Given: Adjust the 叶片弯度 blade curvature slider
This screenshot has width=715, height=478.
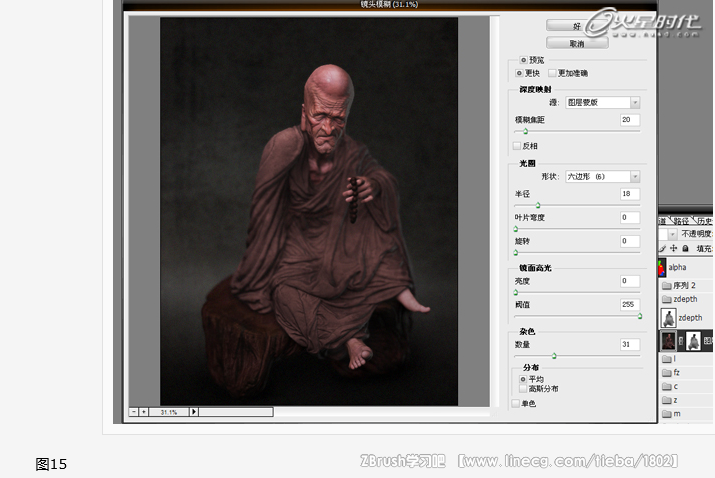Looking at the screenshot, I should pos(516,229).
